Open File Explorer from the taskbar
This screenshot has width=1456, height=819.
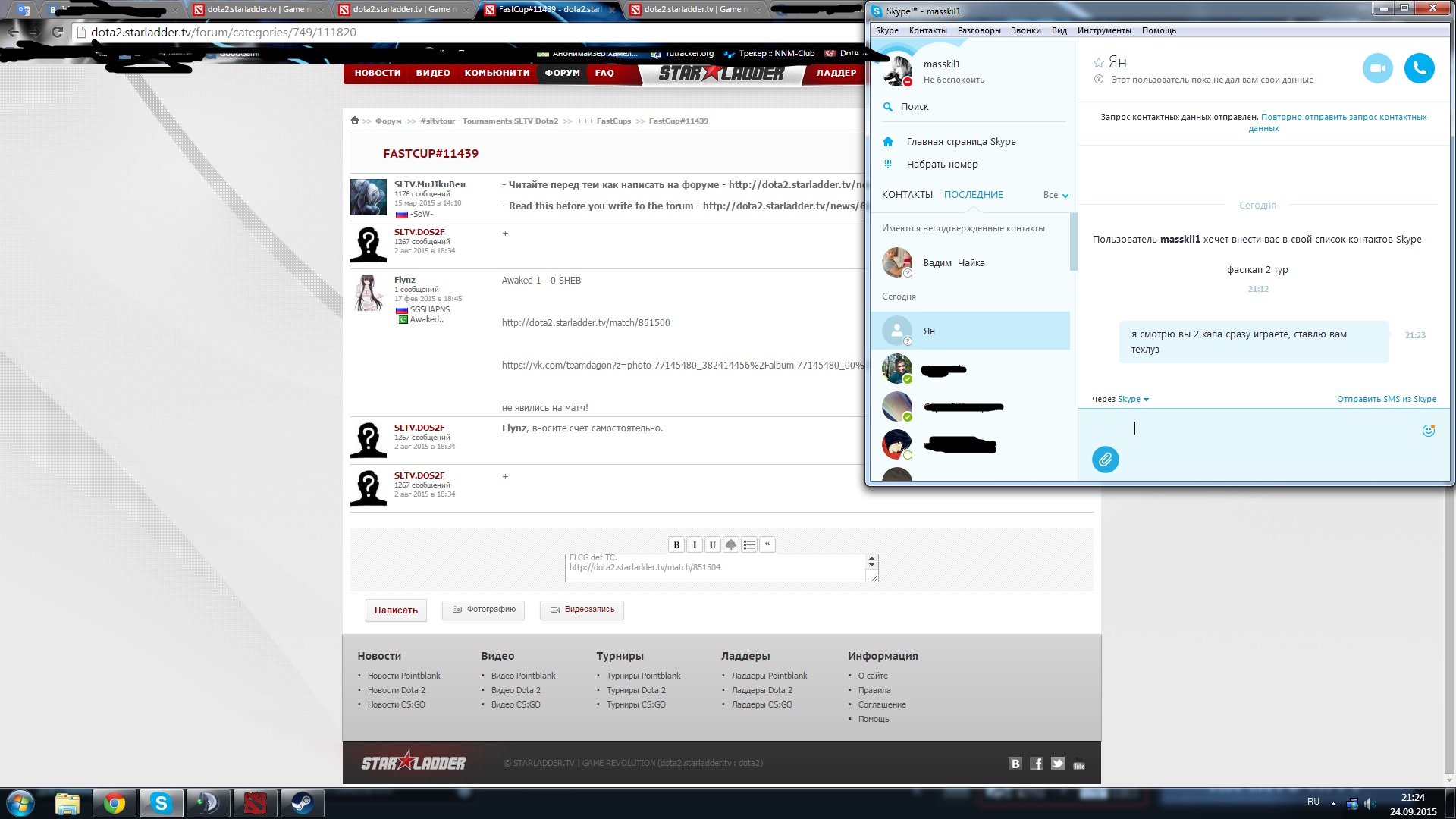pyautogui.click(x=67, y=803)
